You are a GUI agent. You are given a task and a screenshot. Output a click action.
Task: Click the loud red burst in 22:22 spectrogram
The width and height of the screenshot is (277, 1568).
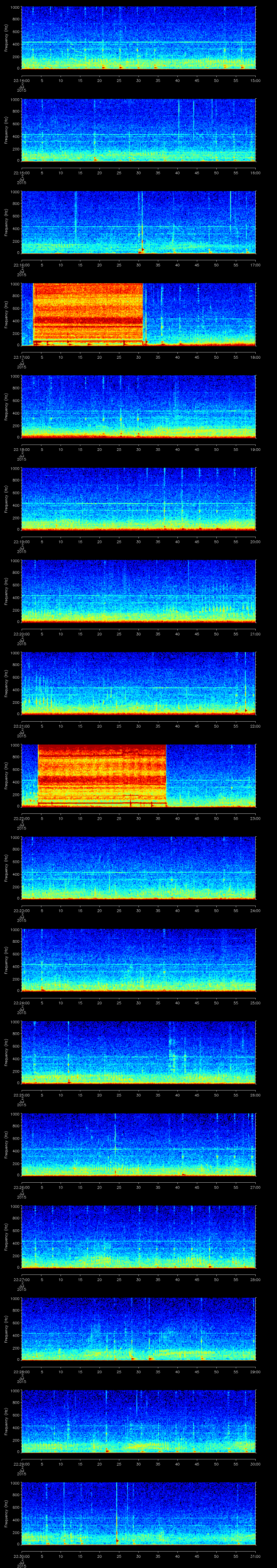tap(102, 774)
